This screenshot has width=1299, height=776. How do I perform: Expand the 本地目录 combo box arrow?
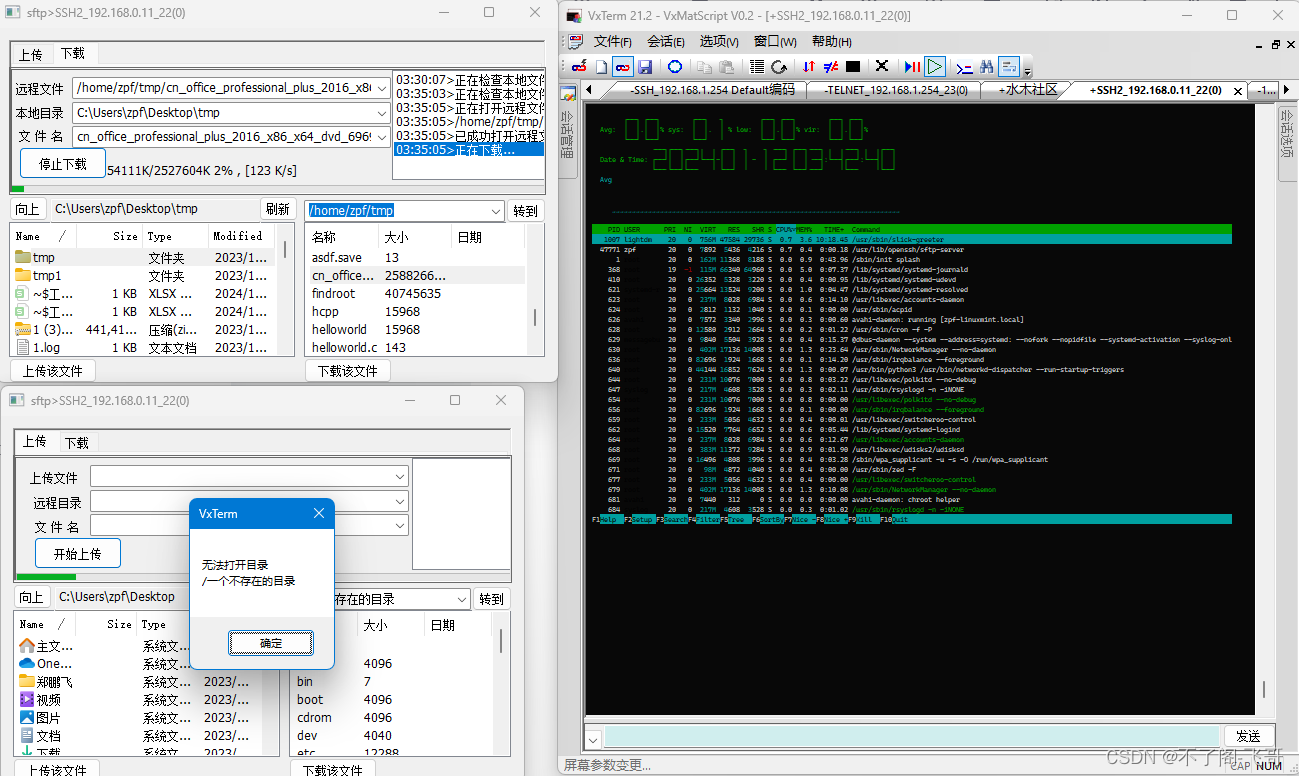point(380,113)
